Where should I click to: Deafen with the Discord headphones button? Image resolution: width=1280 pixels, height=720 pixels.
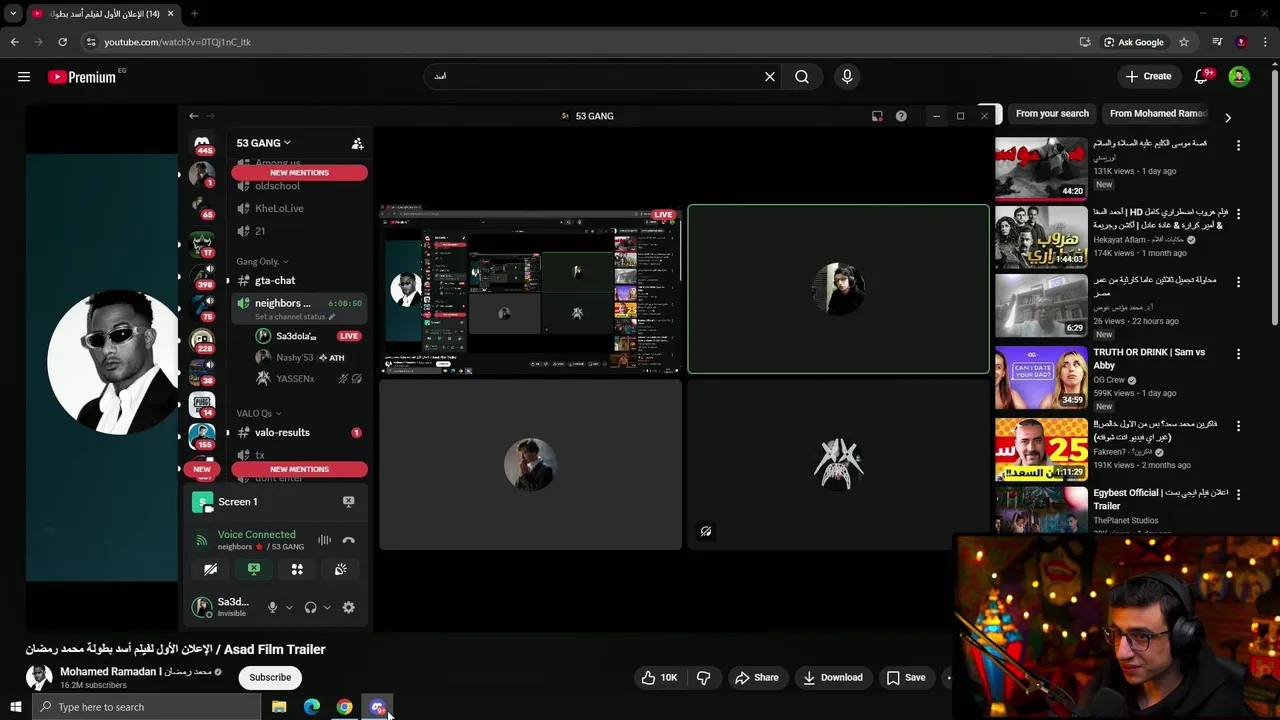(x=311, y=607)
